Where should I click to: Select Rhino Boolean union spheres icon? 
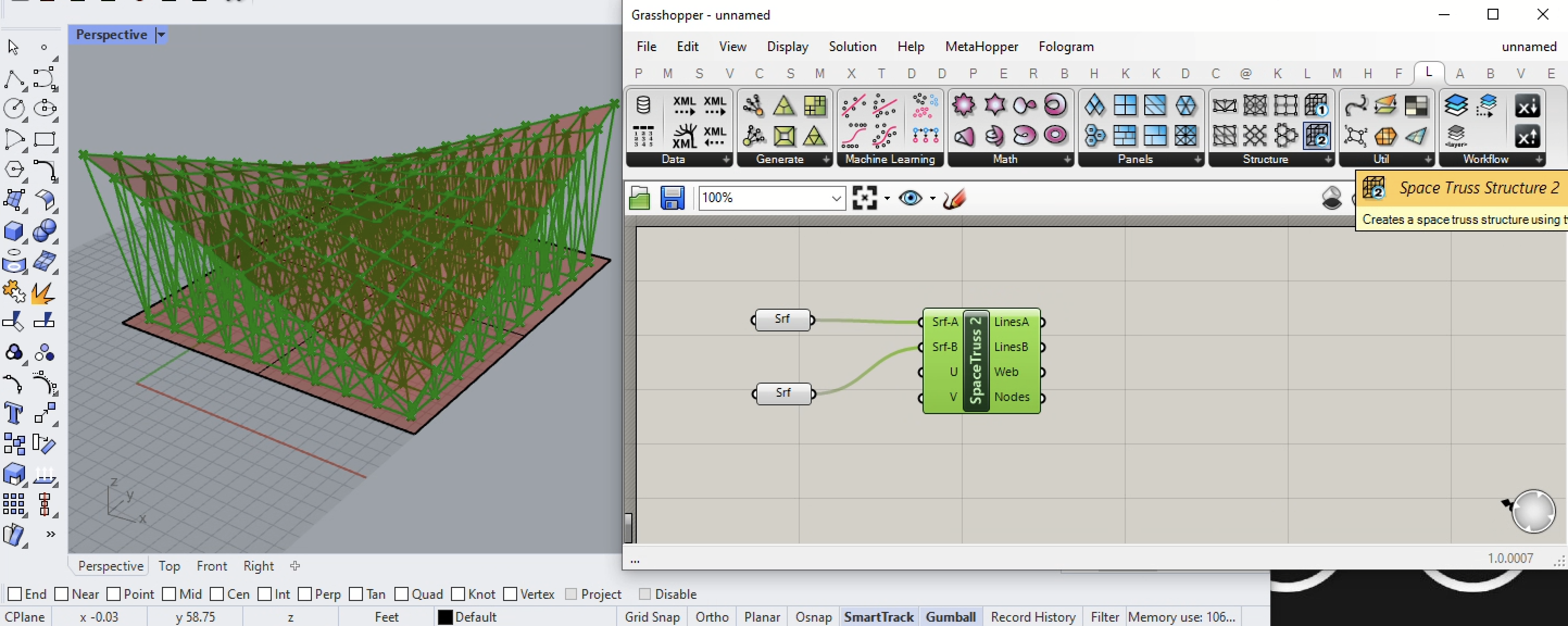pos(44,231)
